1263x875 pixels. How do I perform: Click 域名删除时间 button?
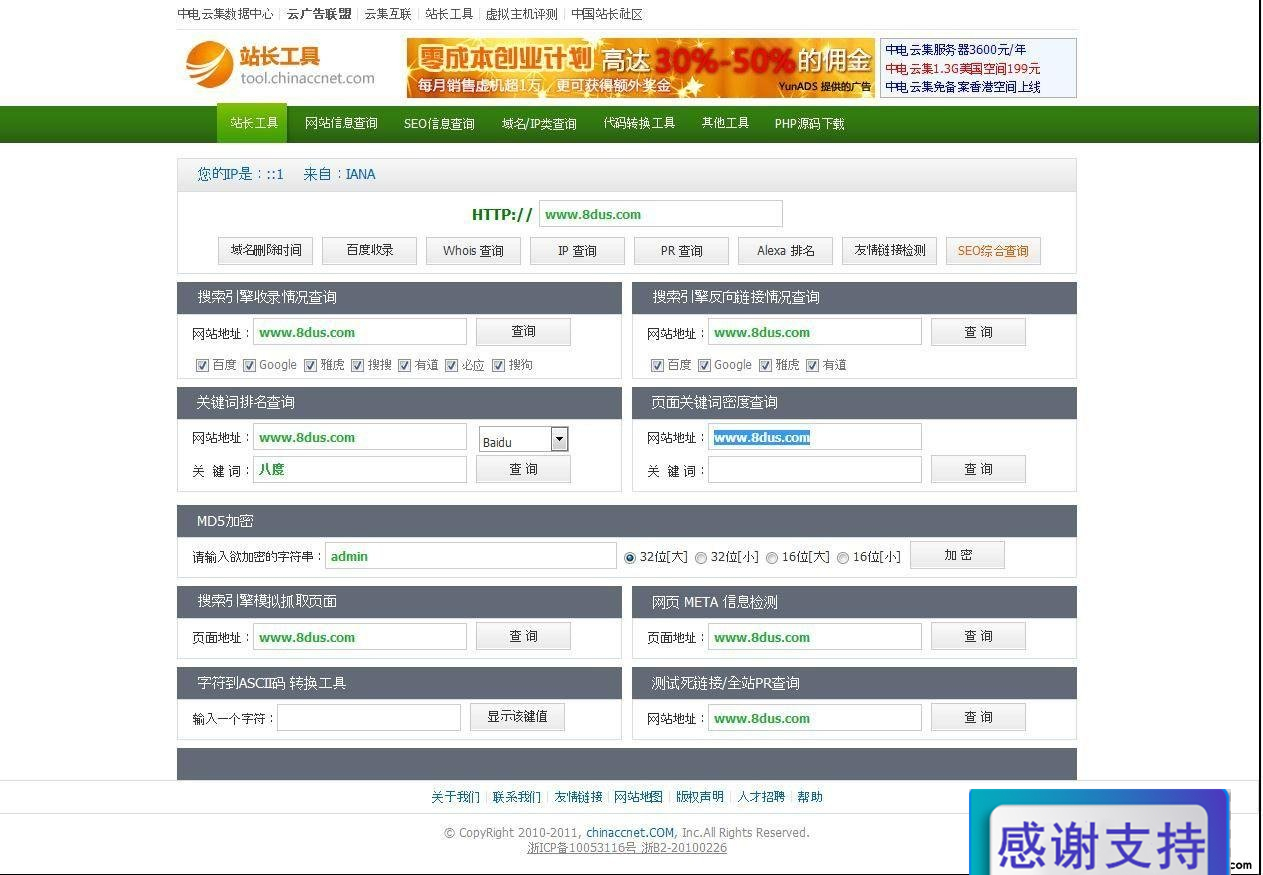[265, 251]
